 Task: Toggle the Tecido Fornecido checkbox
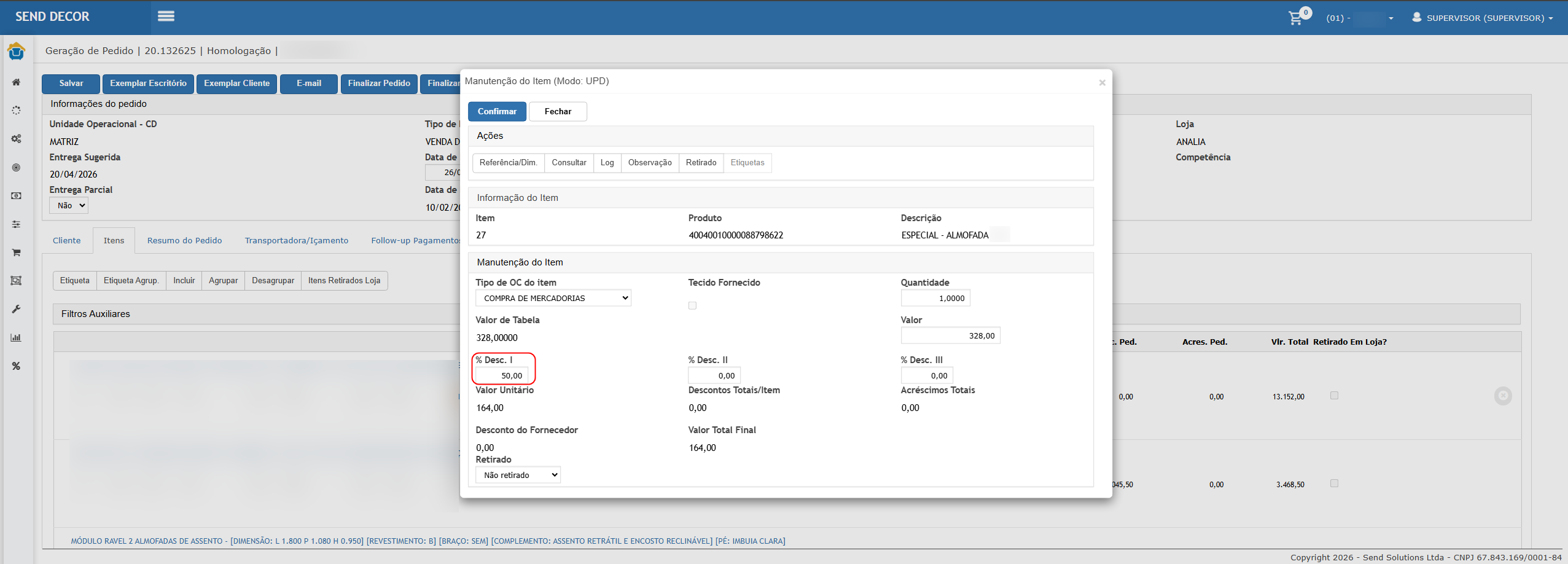[692, 305]
